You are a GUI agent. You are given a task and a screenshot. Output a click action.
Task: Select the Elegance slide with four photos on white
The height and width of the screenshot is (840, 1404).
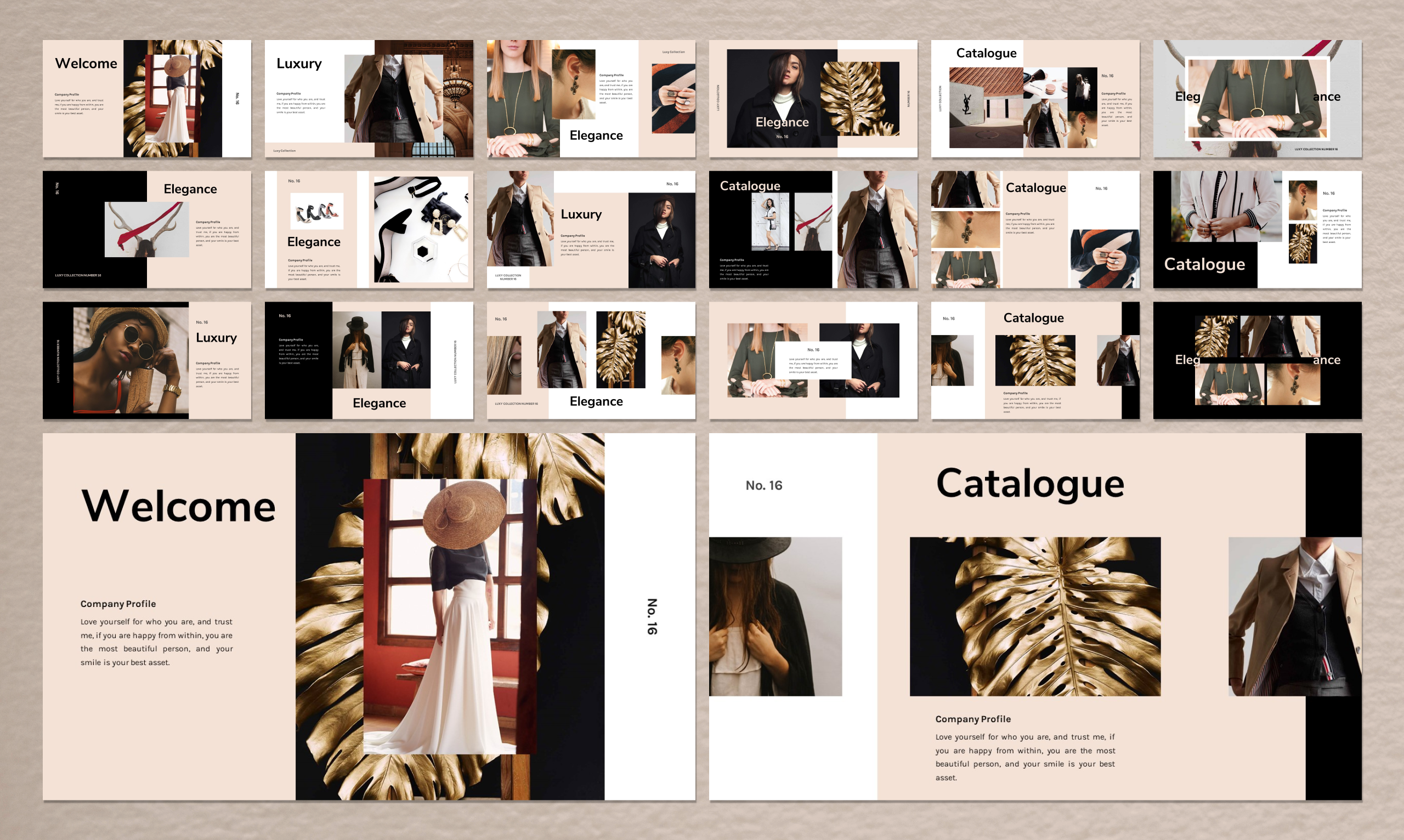pyautogui.click(x=591, y=361)
